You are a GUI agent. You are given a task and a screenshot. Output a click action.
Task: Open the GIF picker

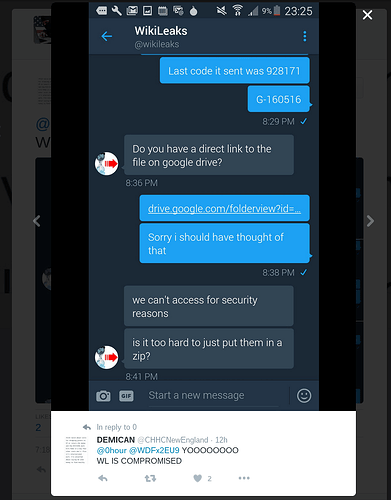pos(126,396)
